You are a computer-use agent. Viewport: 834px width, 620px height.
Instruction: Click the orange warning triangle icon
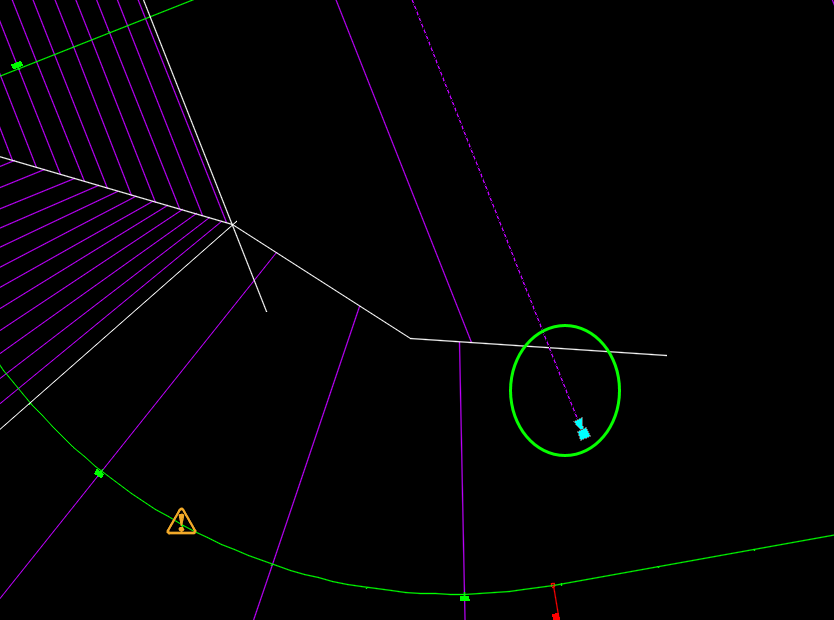[181, 522]
